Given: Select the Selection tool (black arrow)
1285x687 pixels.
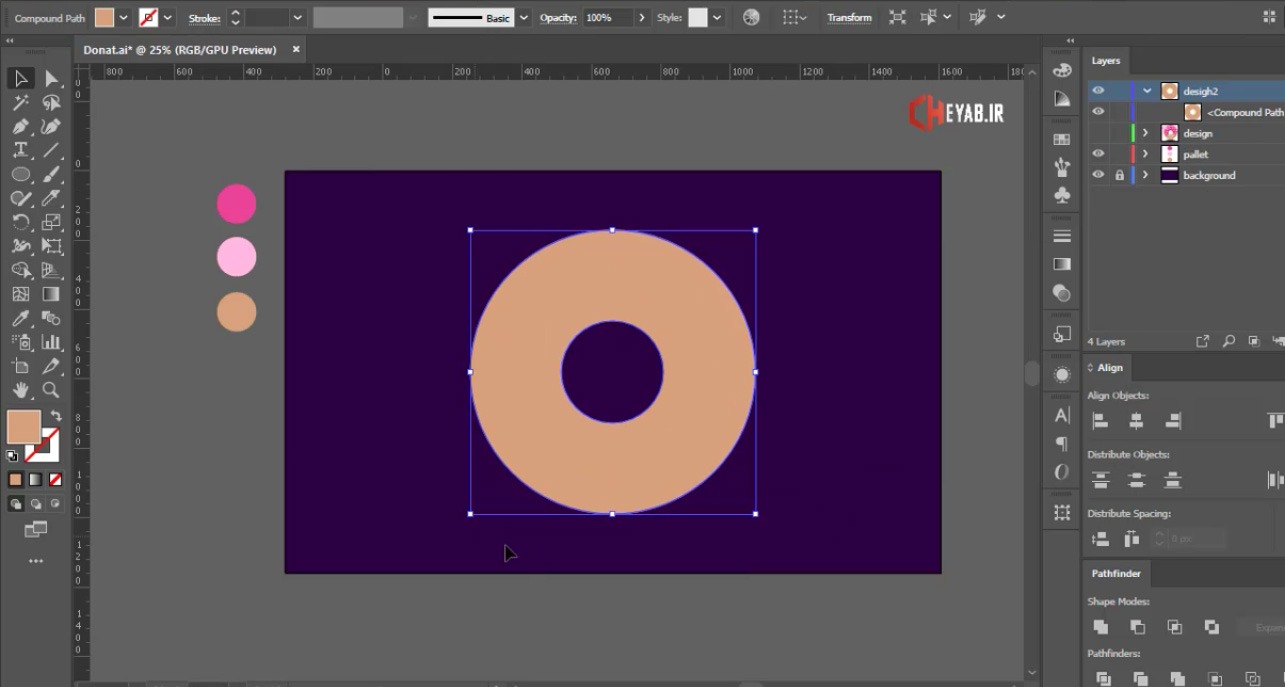Looking at the screenshot, I should click(20, 79).
